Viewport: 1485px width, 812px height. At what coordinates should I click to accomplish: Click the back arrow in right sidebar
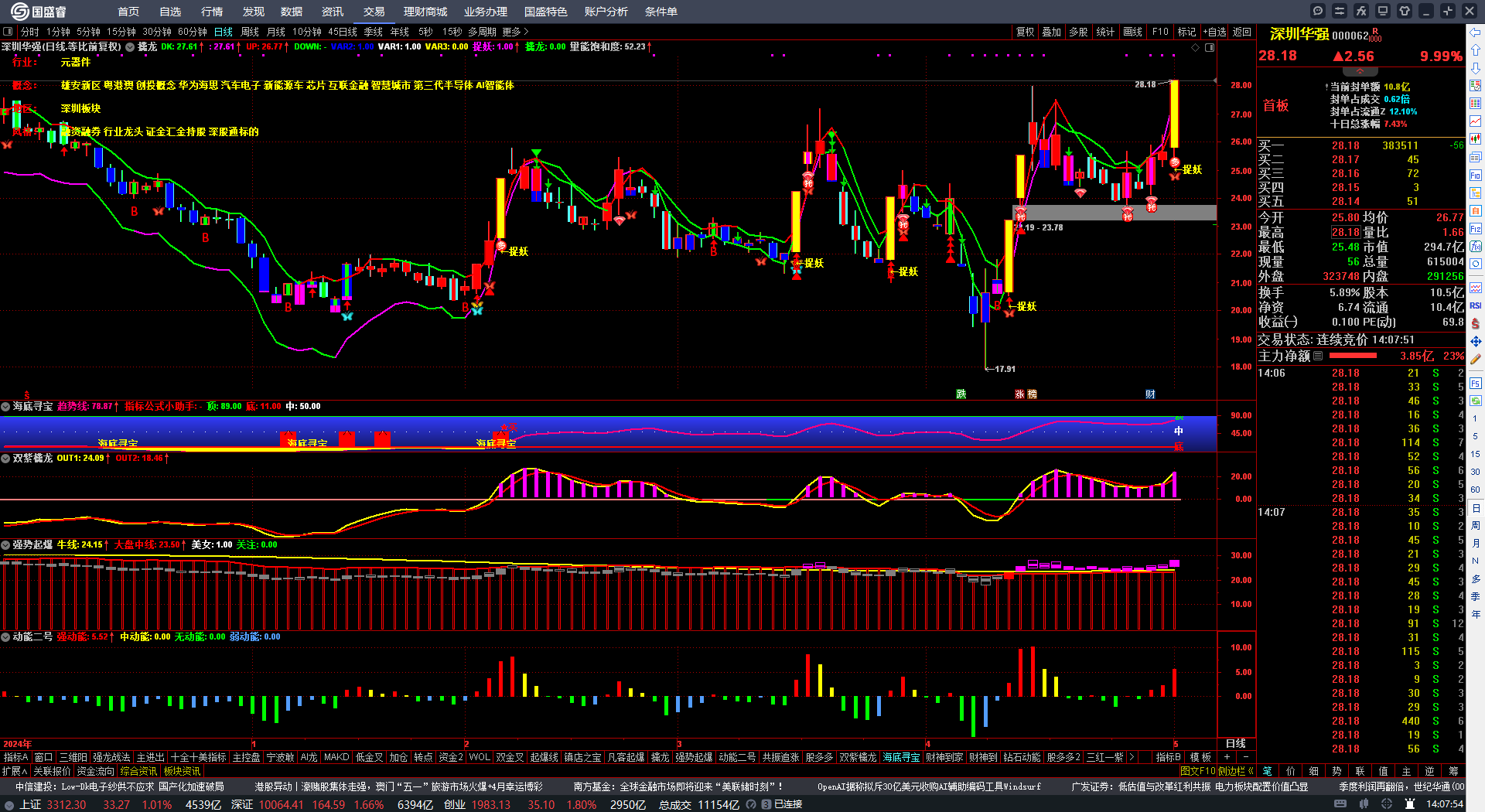pyautogui.click(x=1476, y=32)
